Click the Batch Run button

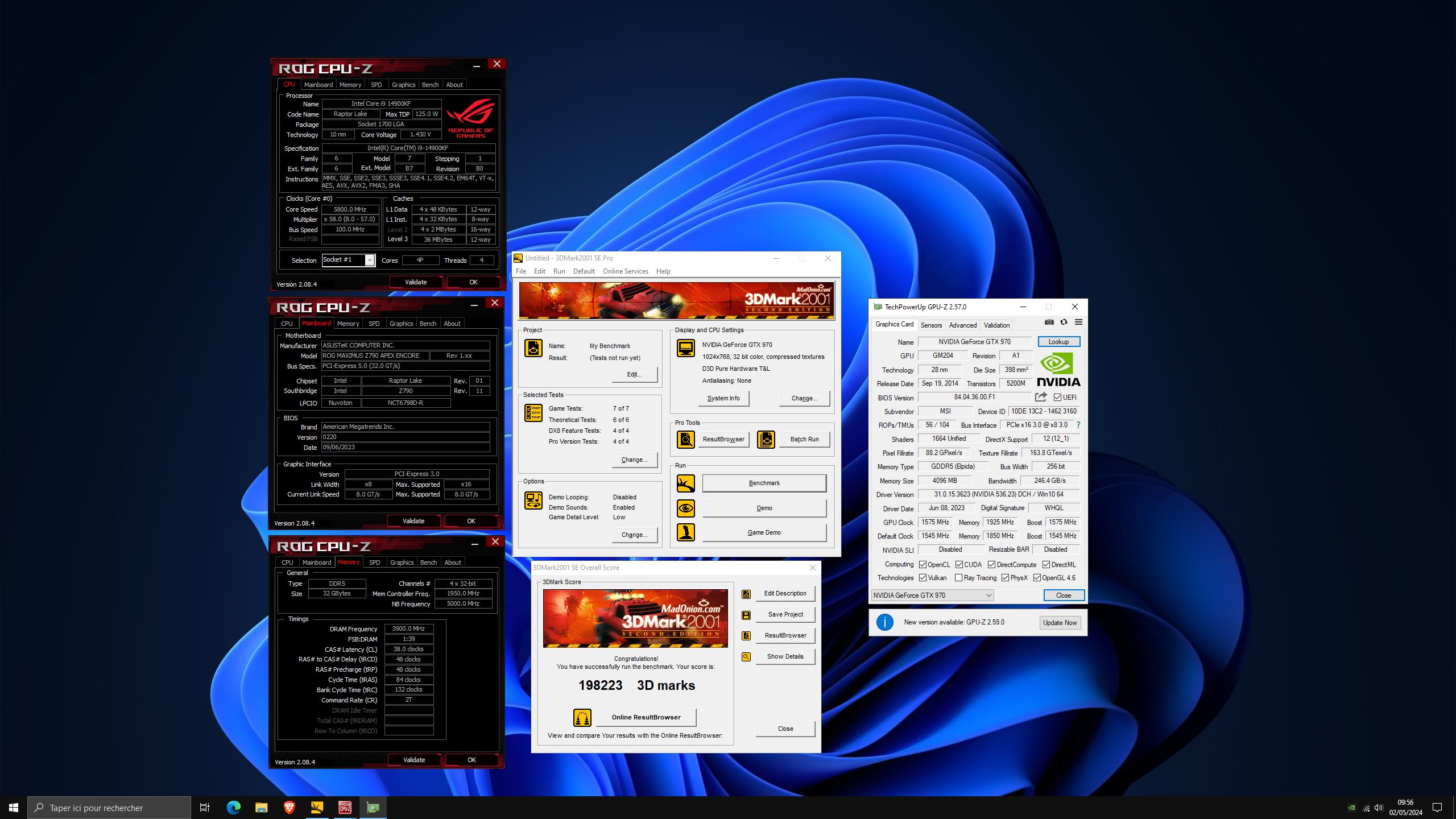(x=804, y=440)
